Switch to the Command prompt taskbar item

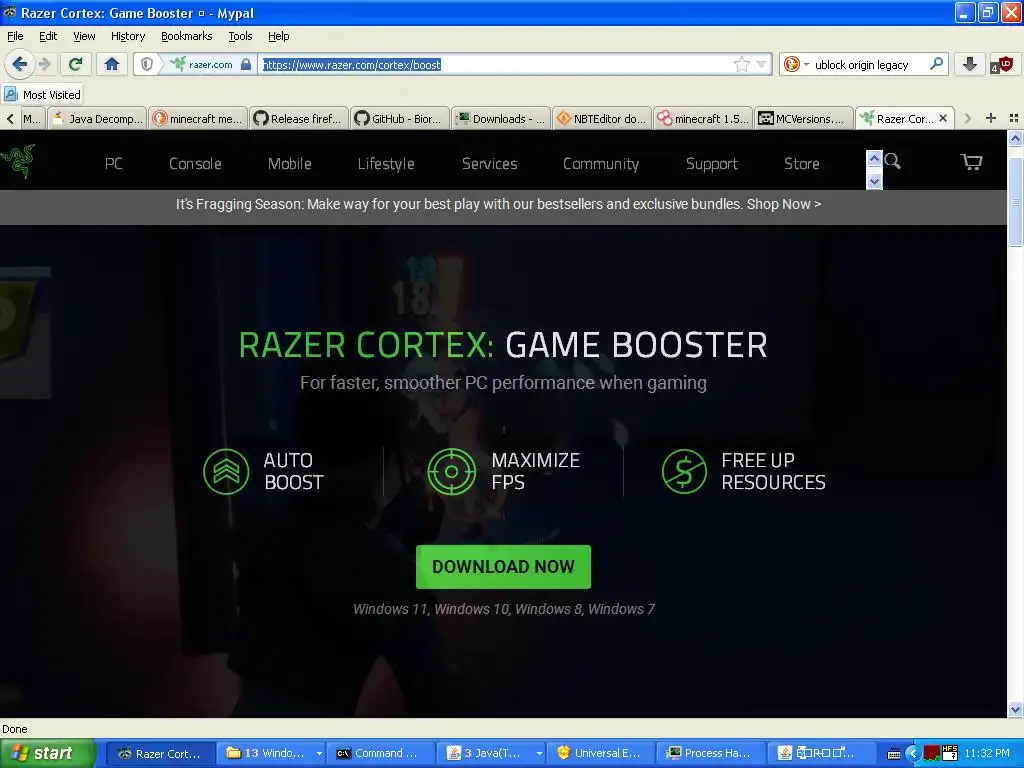click(x=381, y=753)
